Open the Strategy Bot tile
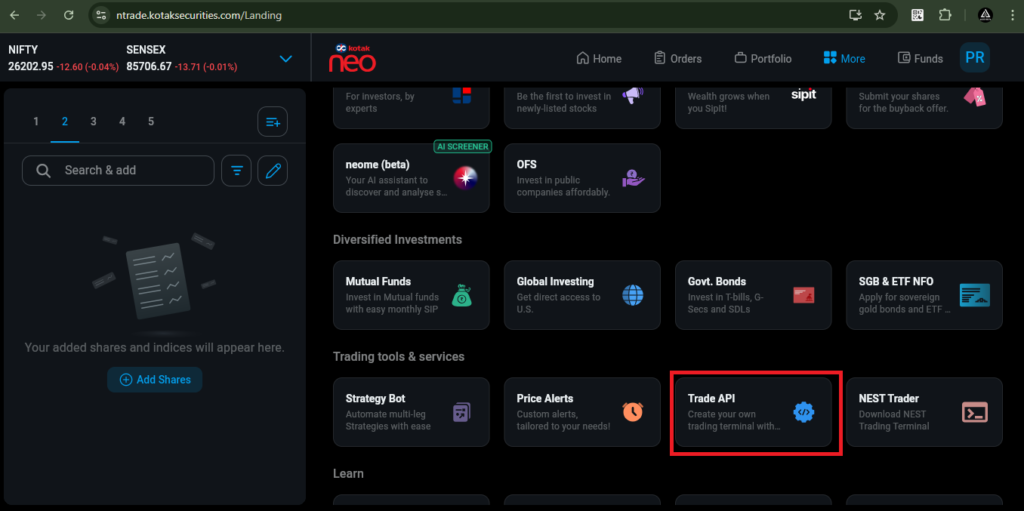This screenshot has height=511, width=1024. click(x=411, y=411)
